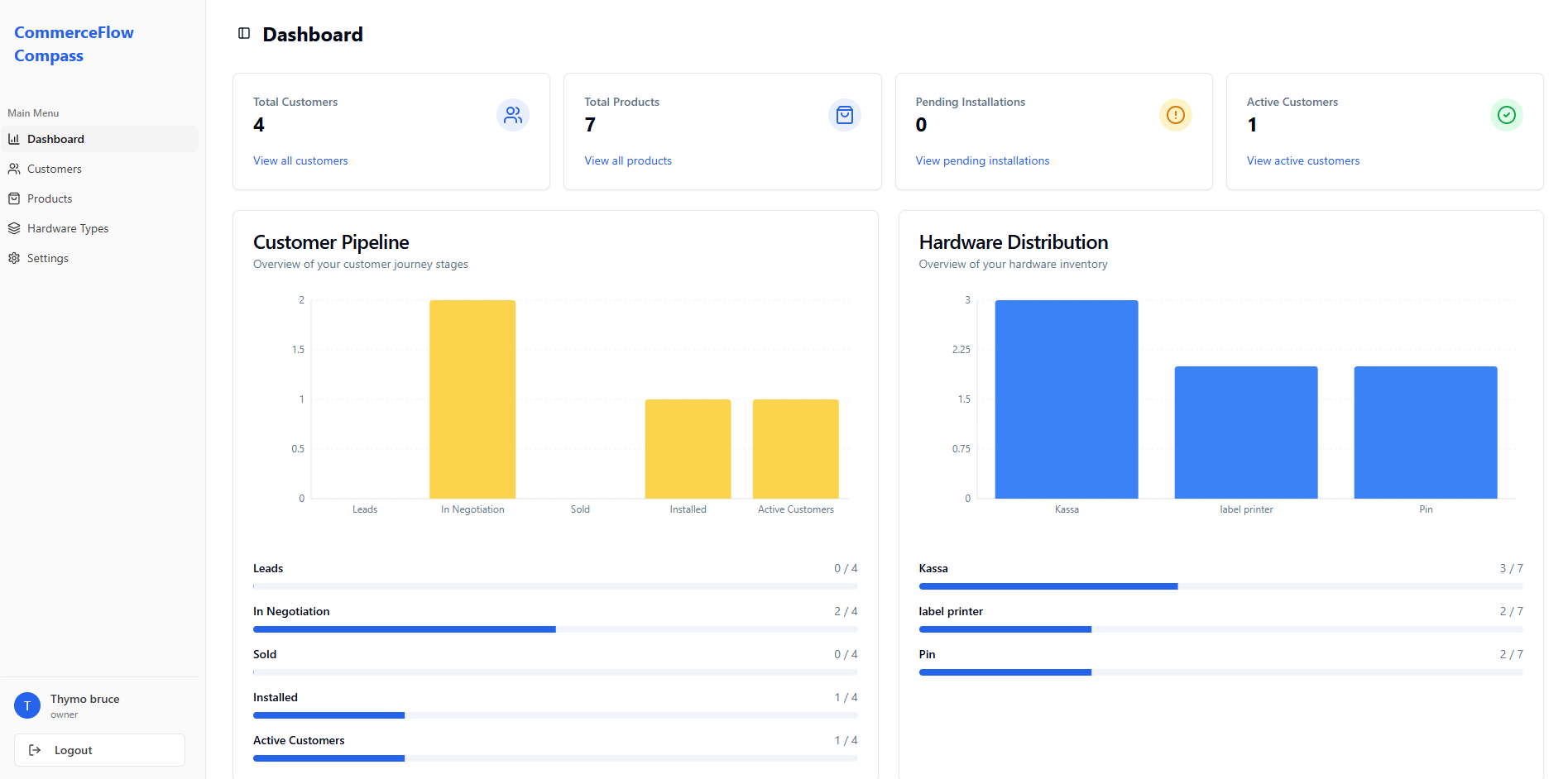The image size is (1568, 779).
Task: Click the Total Products shopping bag icon
Action: pos(844,115)
